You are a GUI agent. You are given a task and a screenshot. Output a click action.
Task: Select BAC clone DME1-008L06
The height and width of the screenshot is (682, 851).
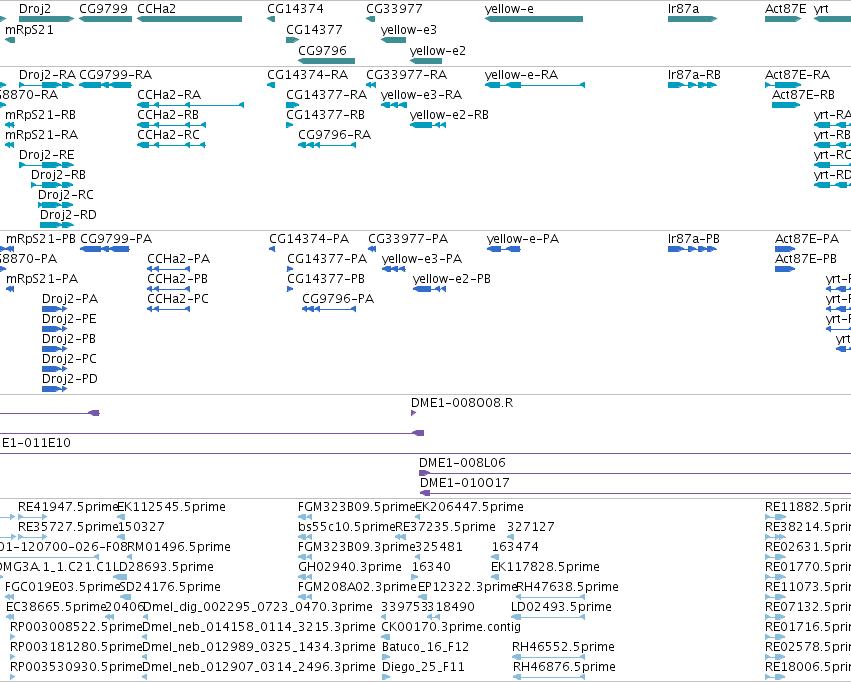pos(635,474)
